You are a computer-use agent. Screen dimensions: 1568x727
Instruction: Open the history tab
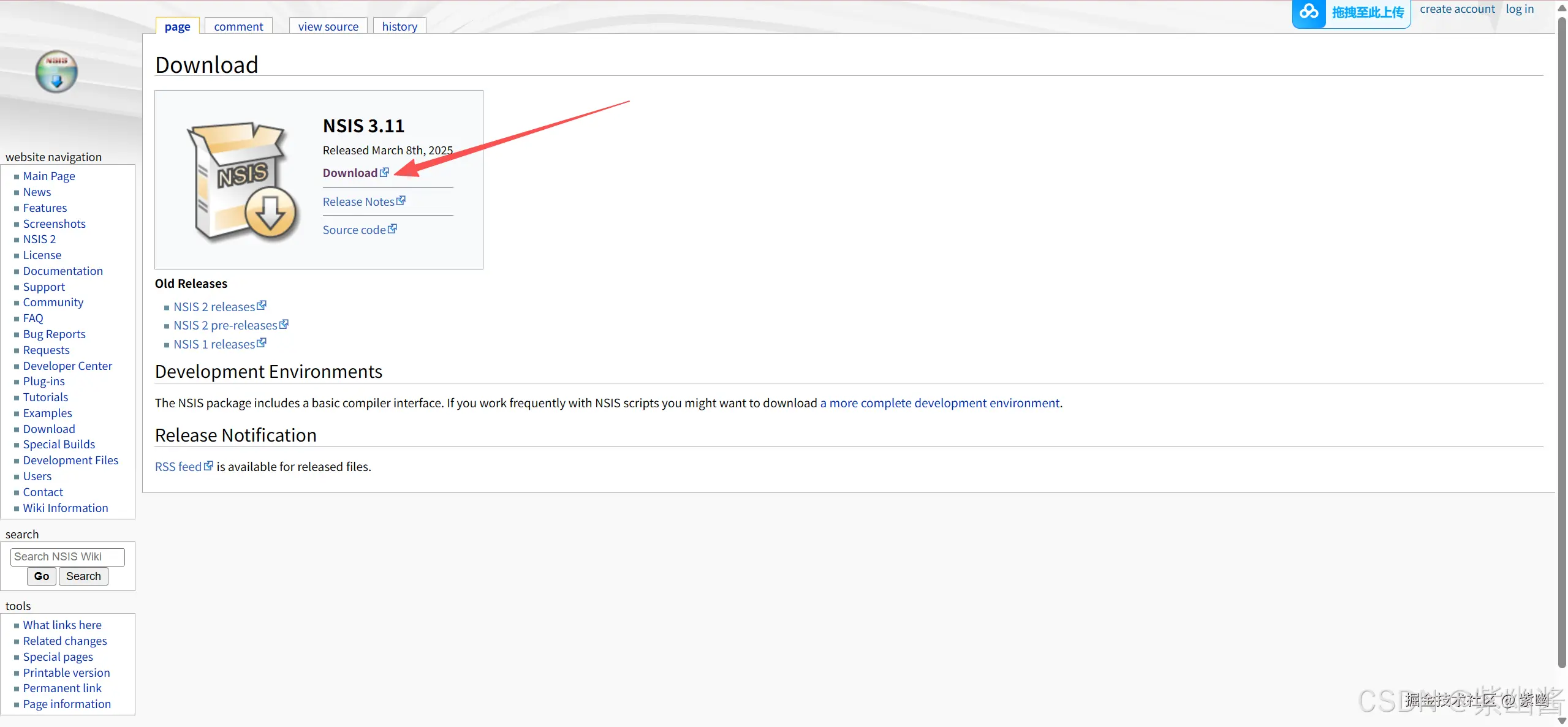[400, 26]
